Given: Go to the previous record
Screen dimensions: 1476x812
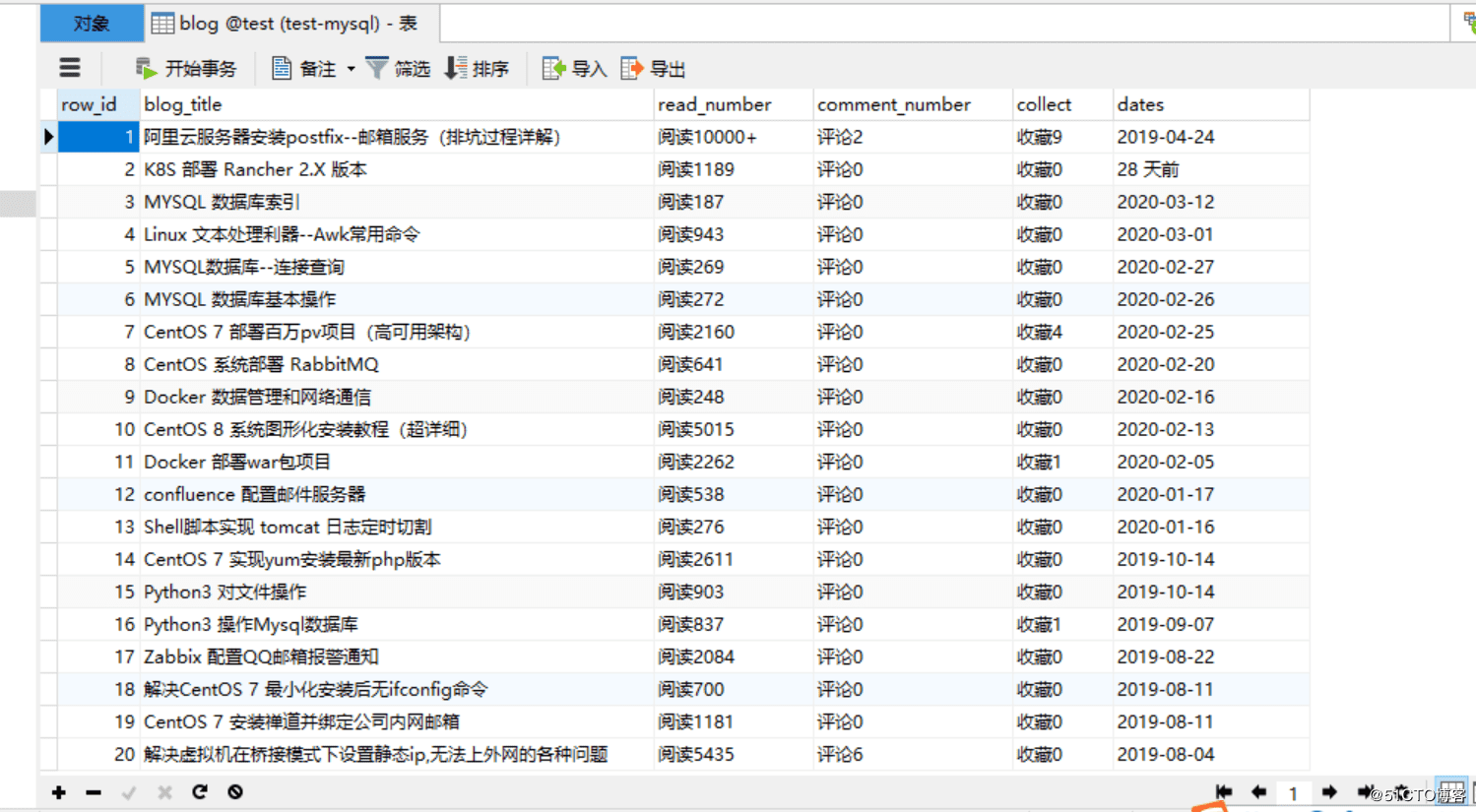Looking at the screenshot, I should click(1258, 791).
